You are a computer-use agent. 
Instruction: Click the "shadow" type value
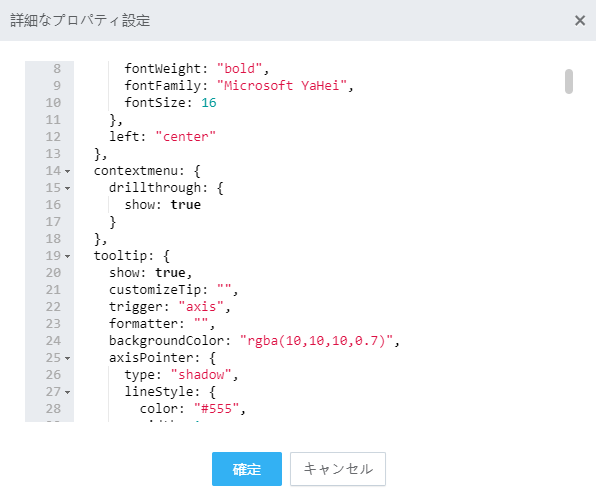(x=201, y=375)
